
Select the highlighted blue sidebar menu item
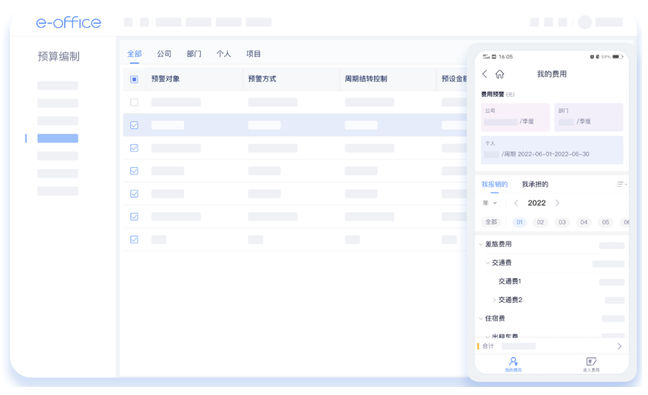57,138
